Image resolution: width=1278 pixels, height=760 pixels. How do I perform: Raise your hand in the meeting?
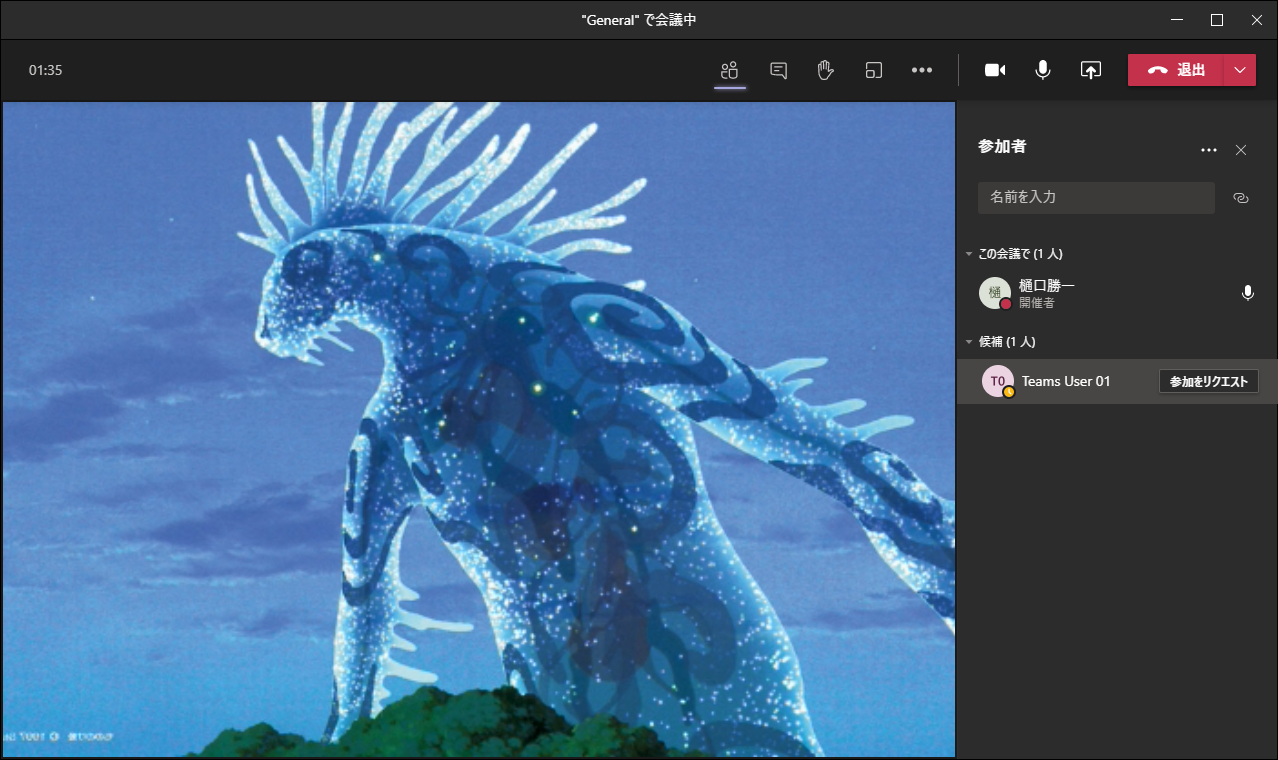(826, 70)
